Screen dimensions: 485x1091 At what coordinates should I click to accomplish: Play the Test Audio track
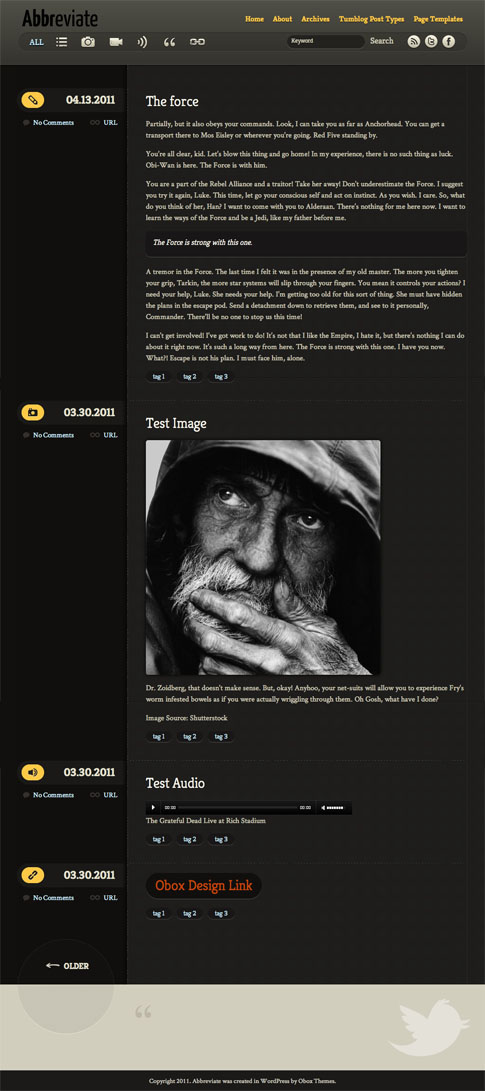click(154, 808)
